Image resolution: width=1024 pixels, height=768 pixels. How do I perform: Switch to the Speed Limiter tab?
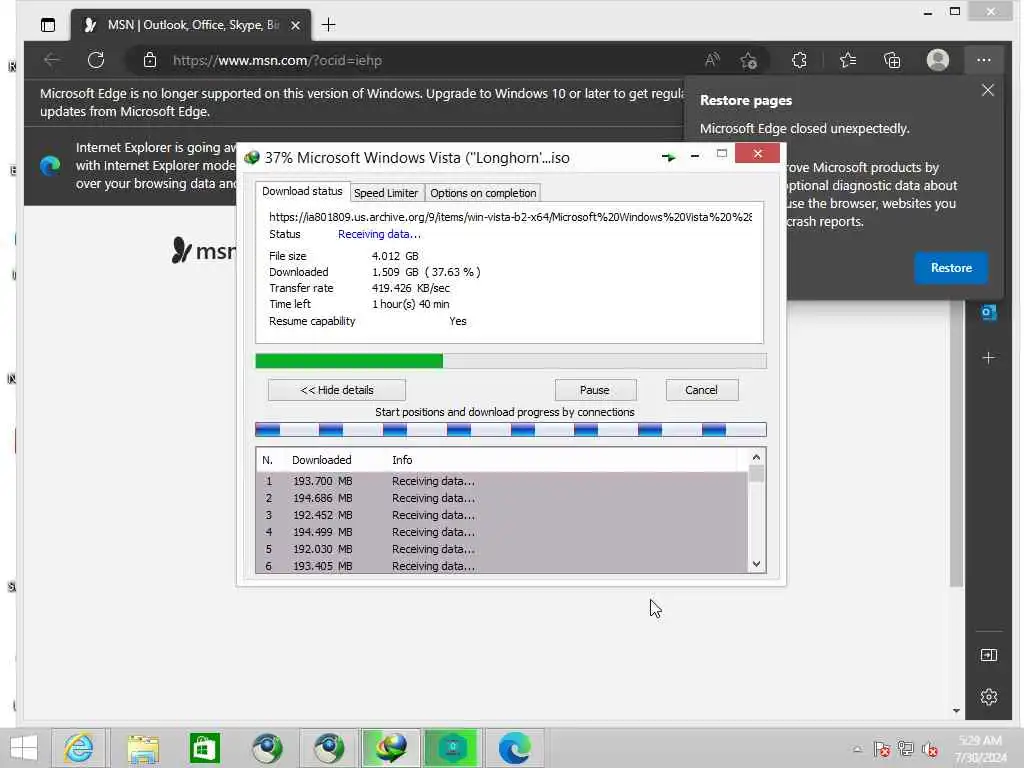386,193
